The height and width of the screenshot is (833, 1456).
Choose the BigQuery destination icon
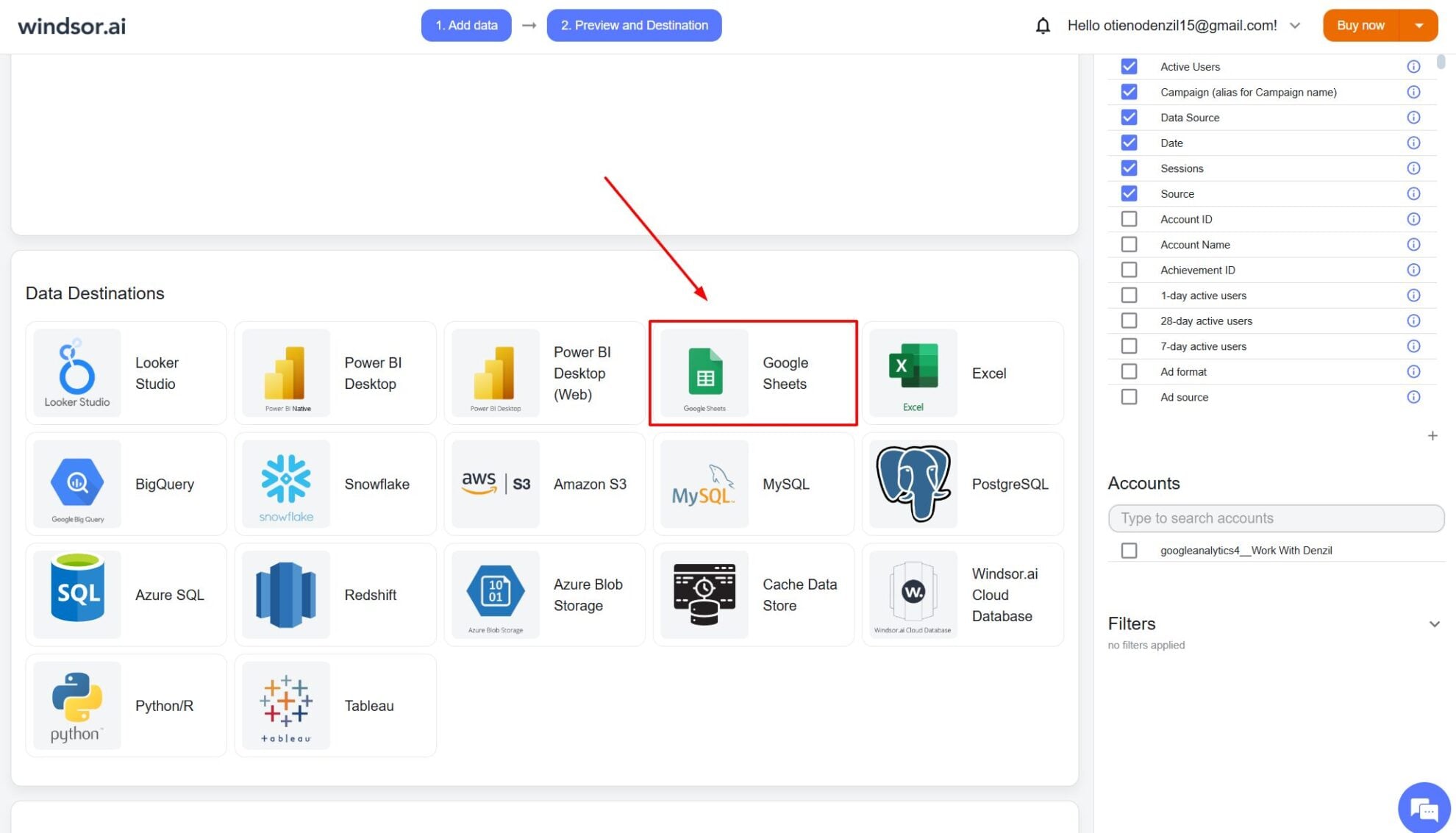76,484
